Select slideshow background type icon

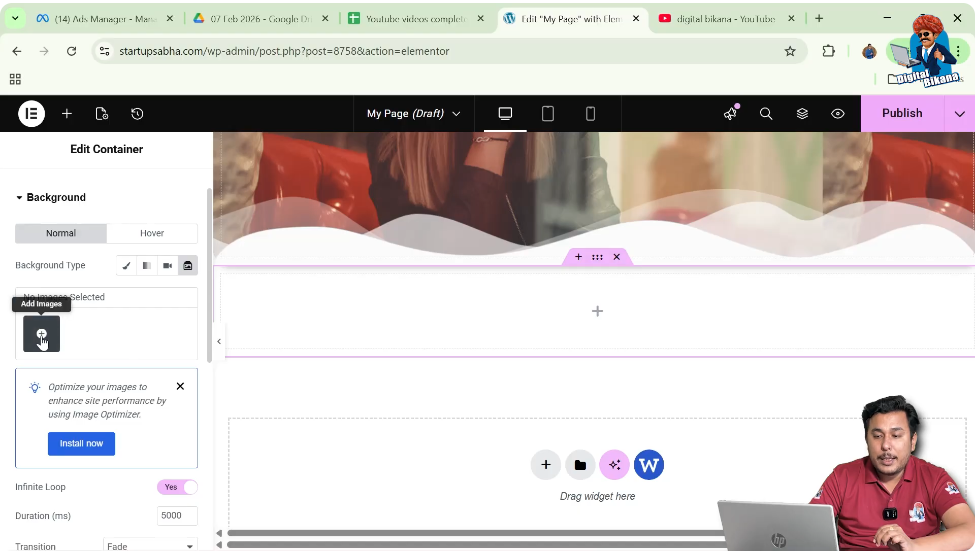188,265
